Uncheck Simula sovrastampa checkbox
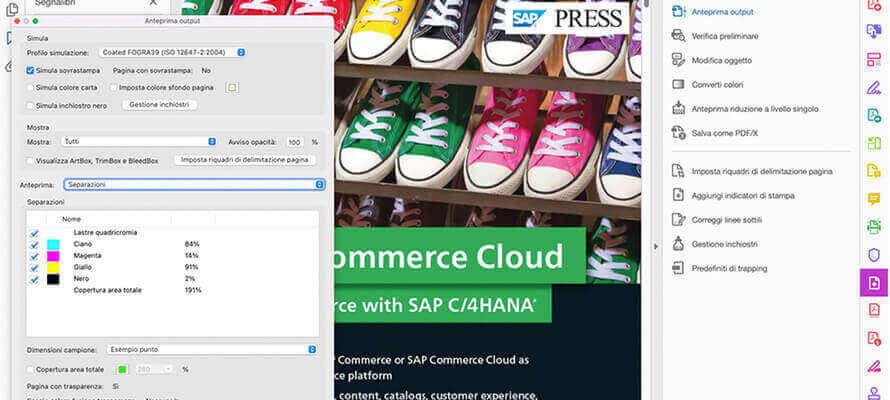890x400 pixels. point(31,71)
